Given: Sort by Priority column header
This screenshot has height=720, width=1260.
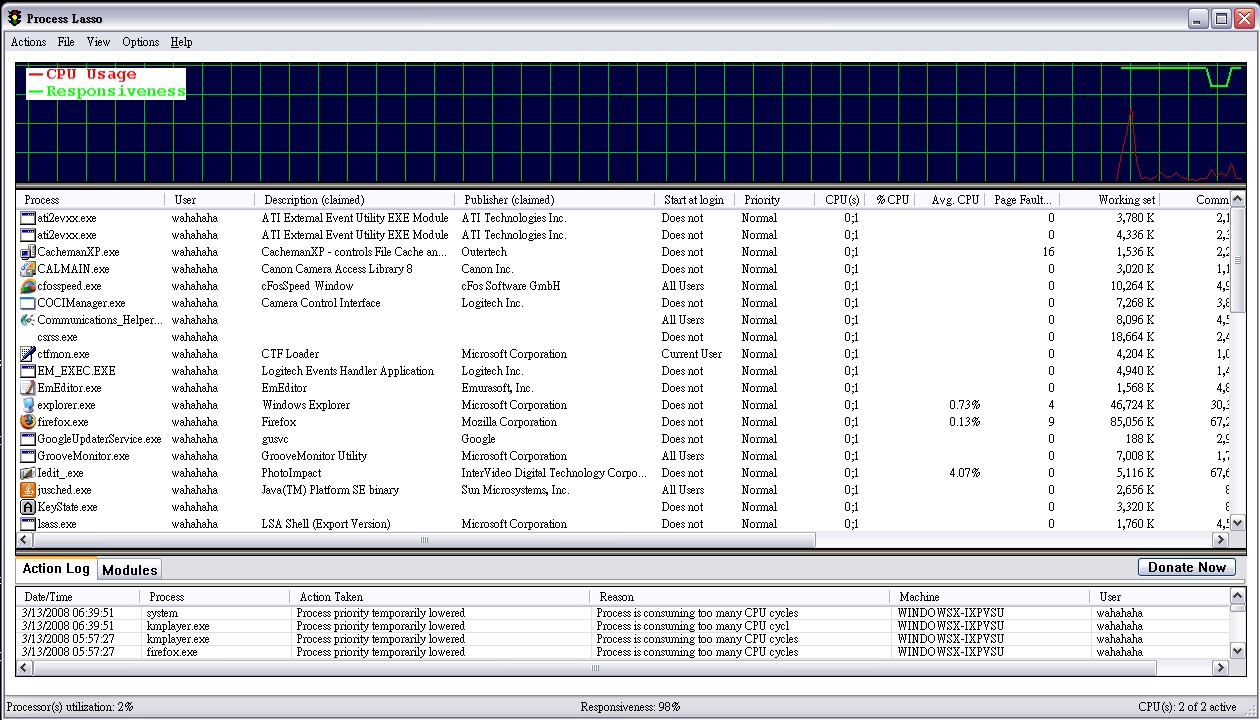Looking at the screenshot, I should pos(774,200).
